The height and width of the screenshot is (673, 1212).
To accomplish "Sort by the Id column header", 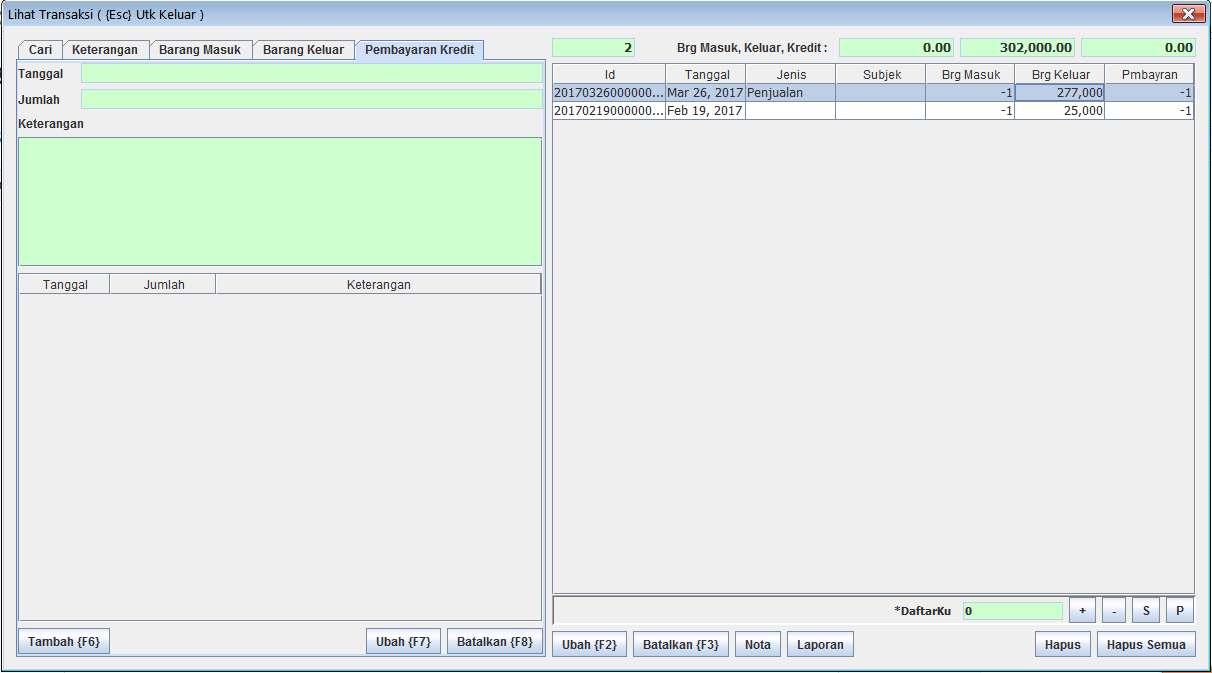I will (x=609, y=74).
